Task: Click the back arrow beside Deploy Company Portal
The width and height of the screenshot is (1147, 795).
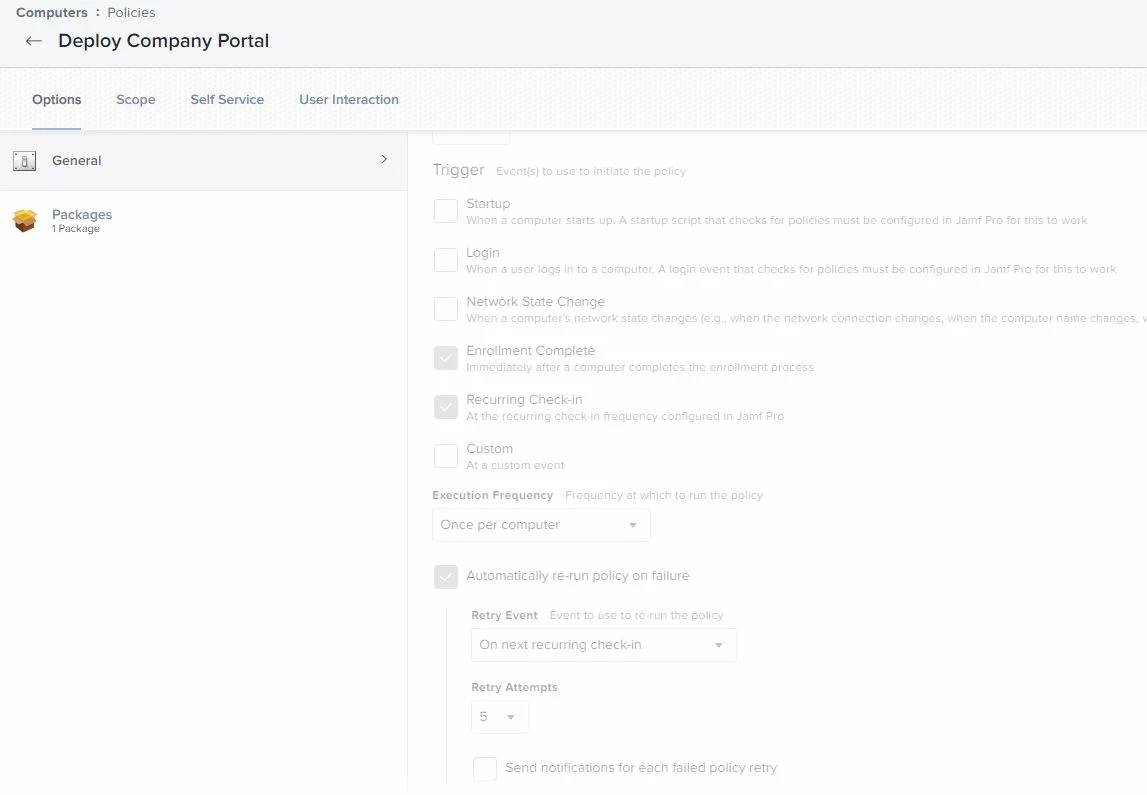Action: pos(34,41)
